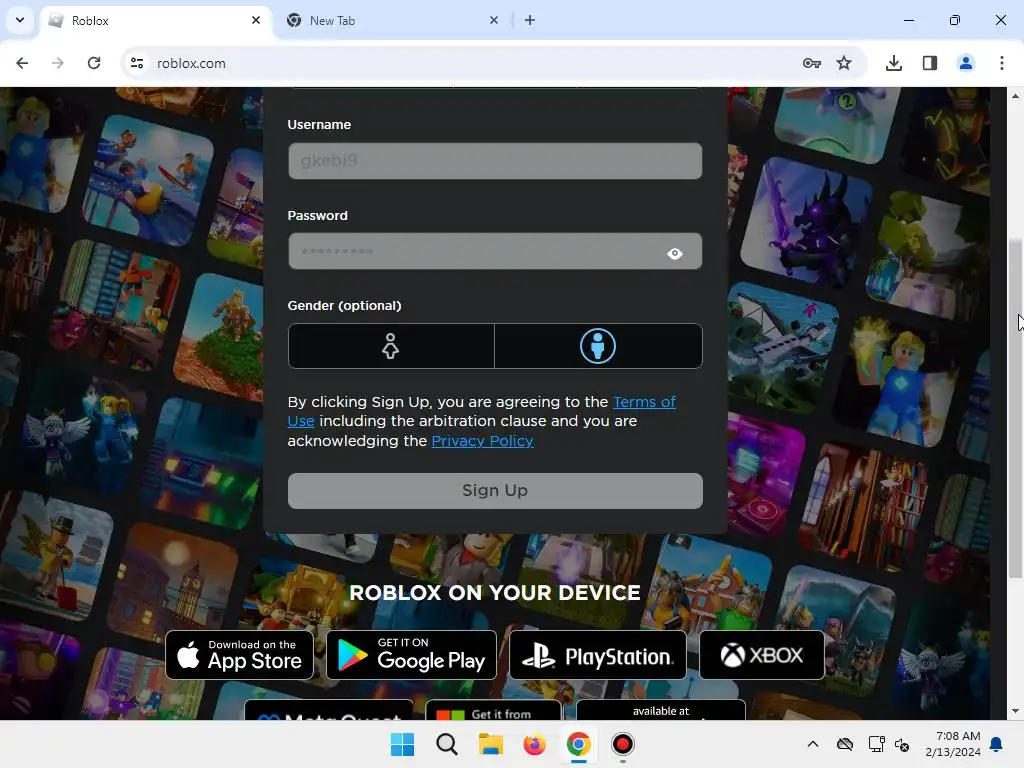Screen dimensions: 1024x768
Task: Open Download on the App Store badge
Action: (x=239, y=655)
